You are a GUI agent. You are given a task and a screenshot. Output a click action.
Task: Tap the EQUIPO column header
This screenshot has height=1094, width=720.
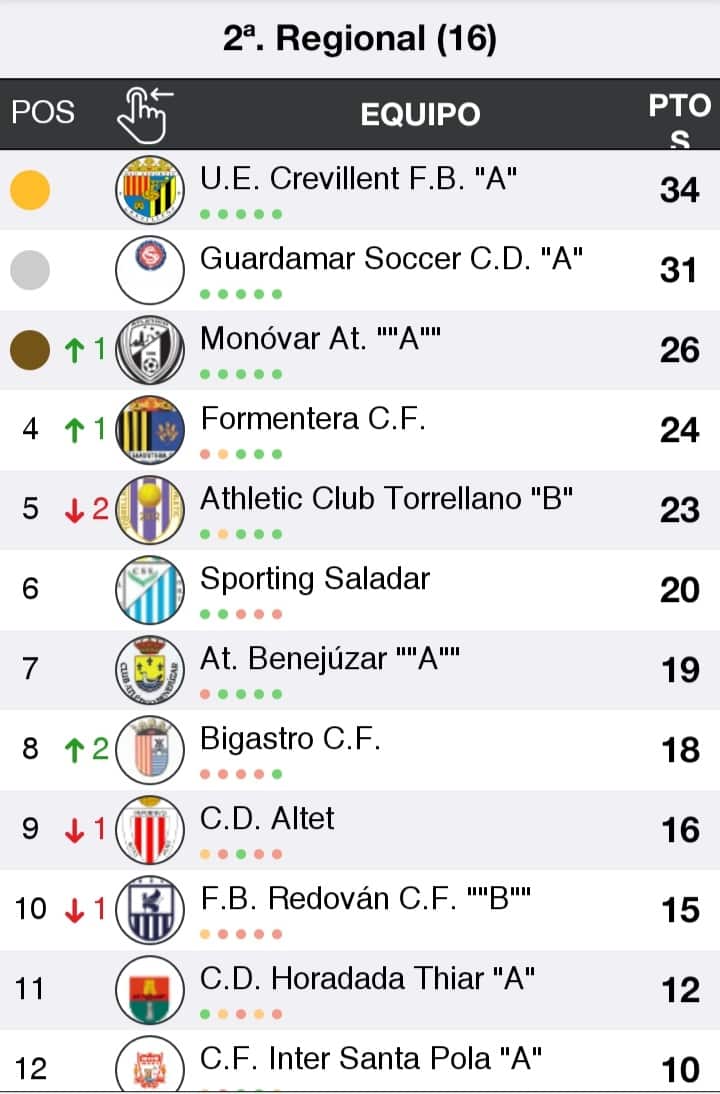click(420, 114)
